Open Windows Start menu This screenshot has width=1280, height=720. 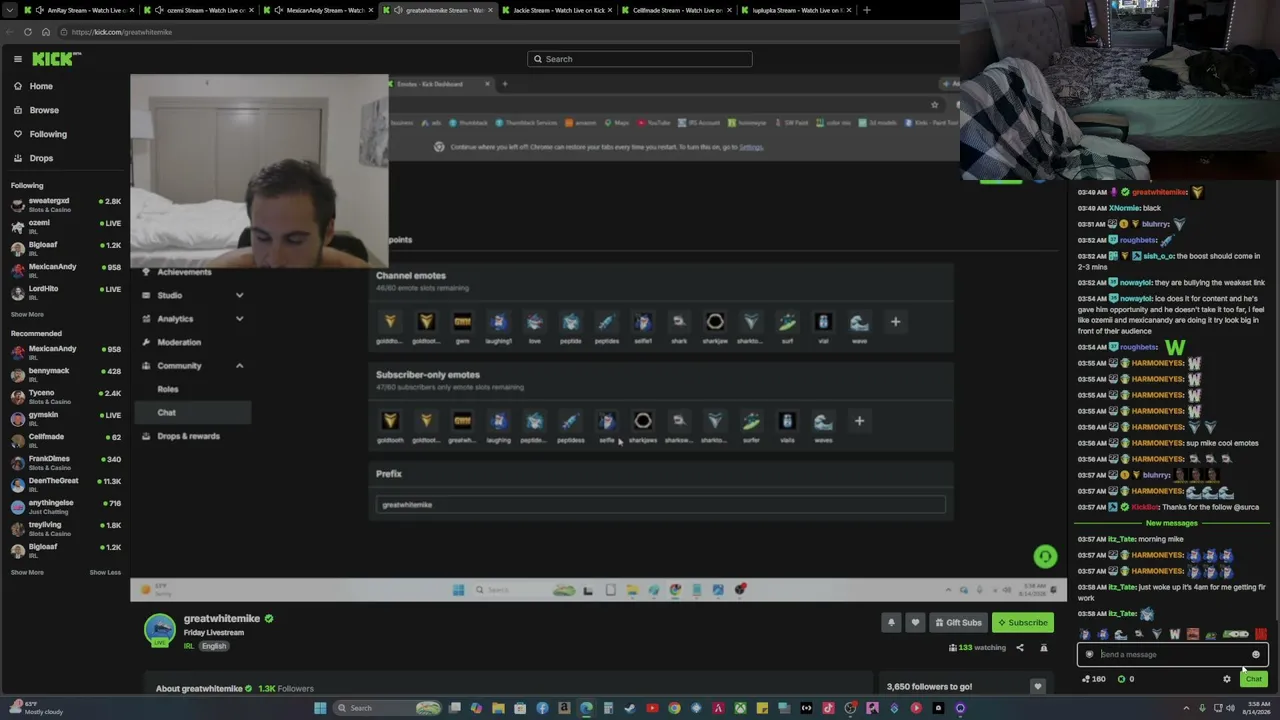point(320,708)
